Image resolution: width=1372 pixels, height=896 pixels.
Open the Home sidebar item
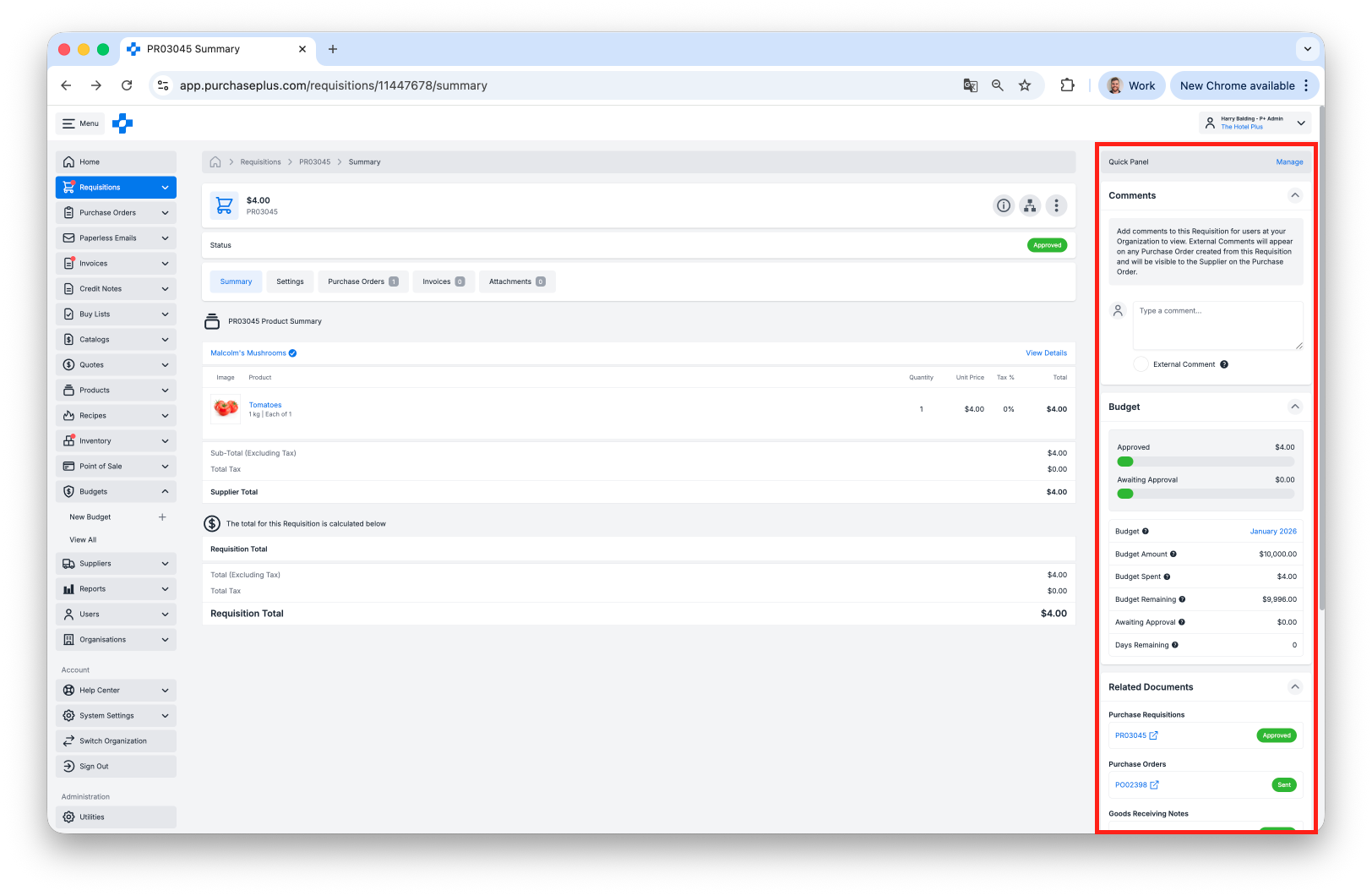(116, 162)
